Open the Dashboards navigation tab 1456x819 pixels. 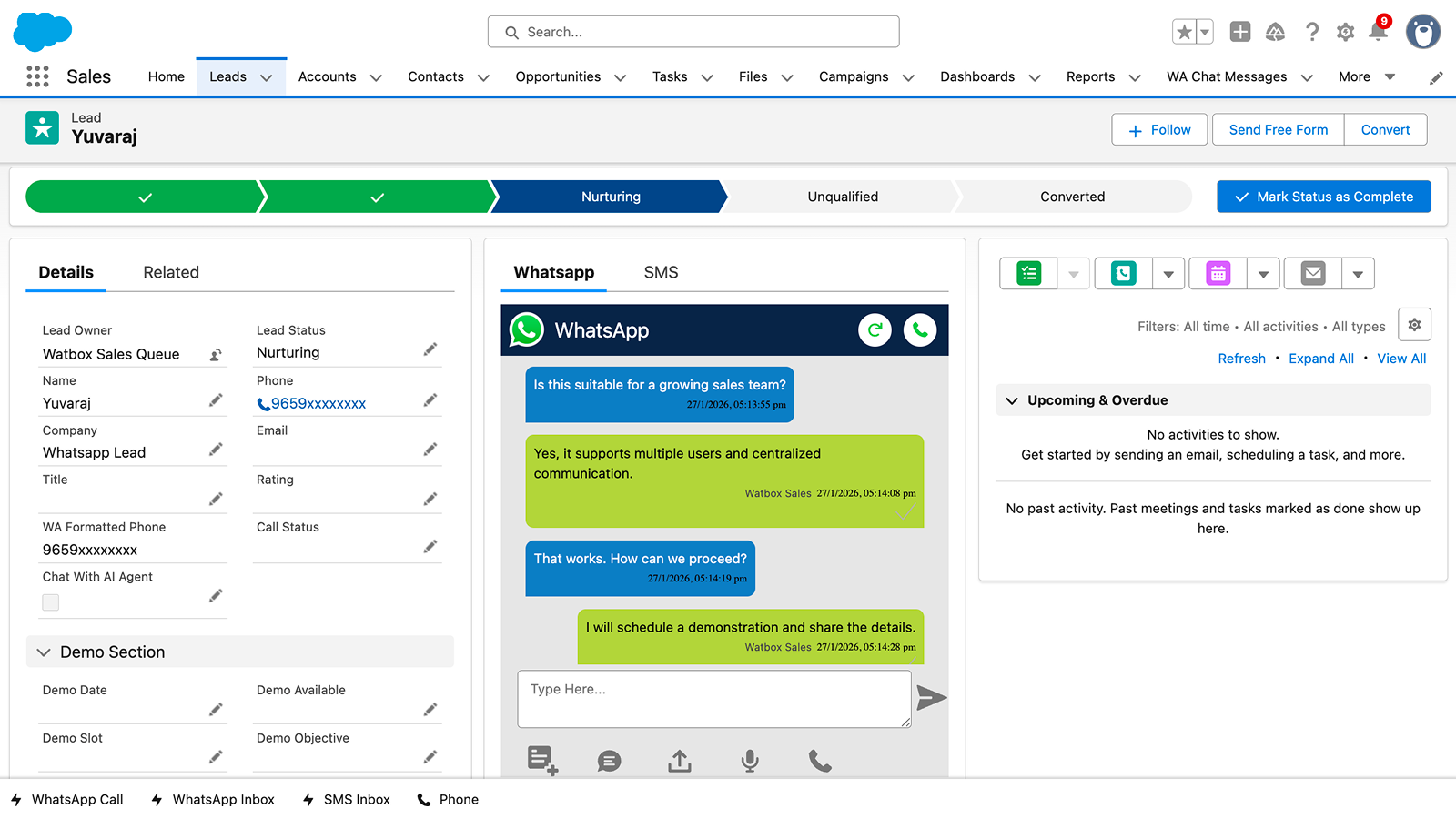tap(977, 77)
